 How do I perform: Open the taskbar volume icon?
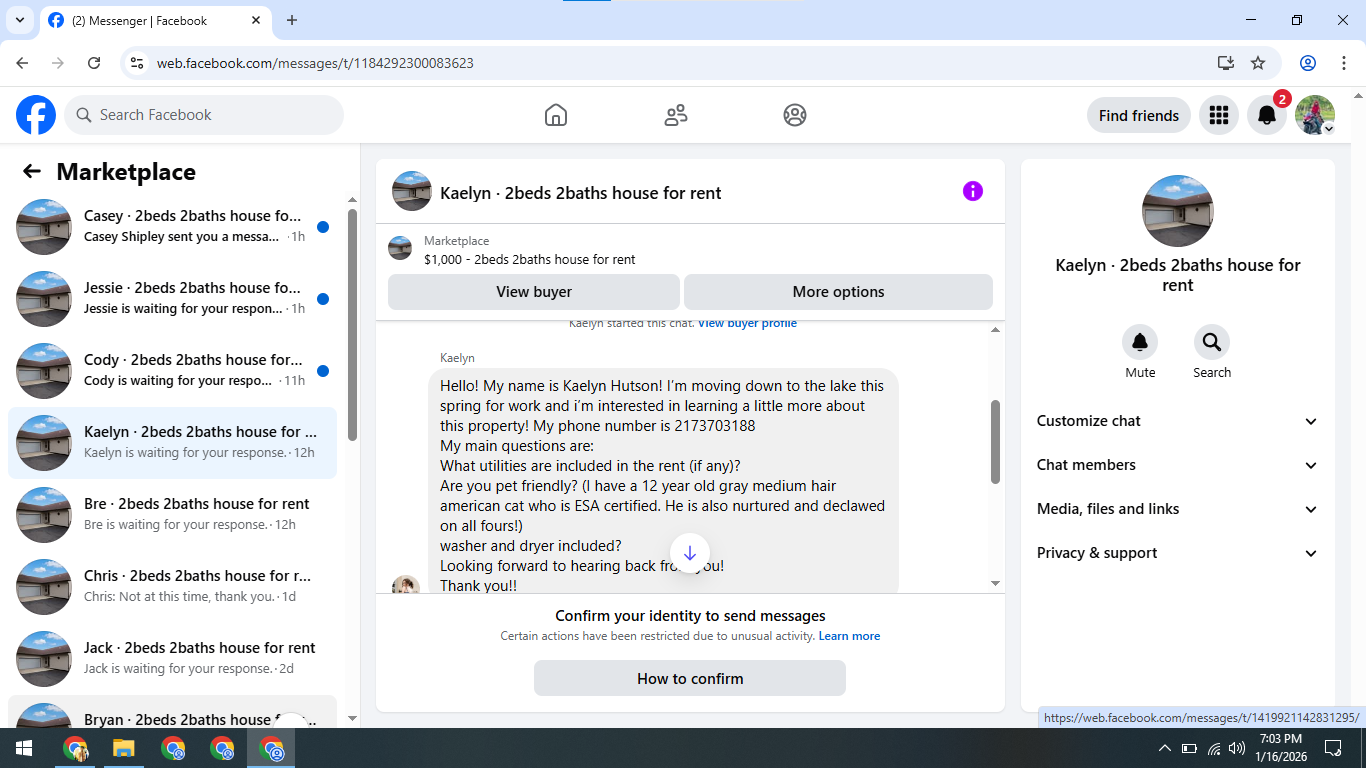pos(1237,748)
